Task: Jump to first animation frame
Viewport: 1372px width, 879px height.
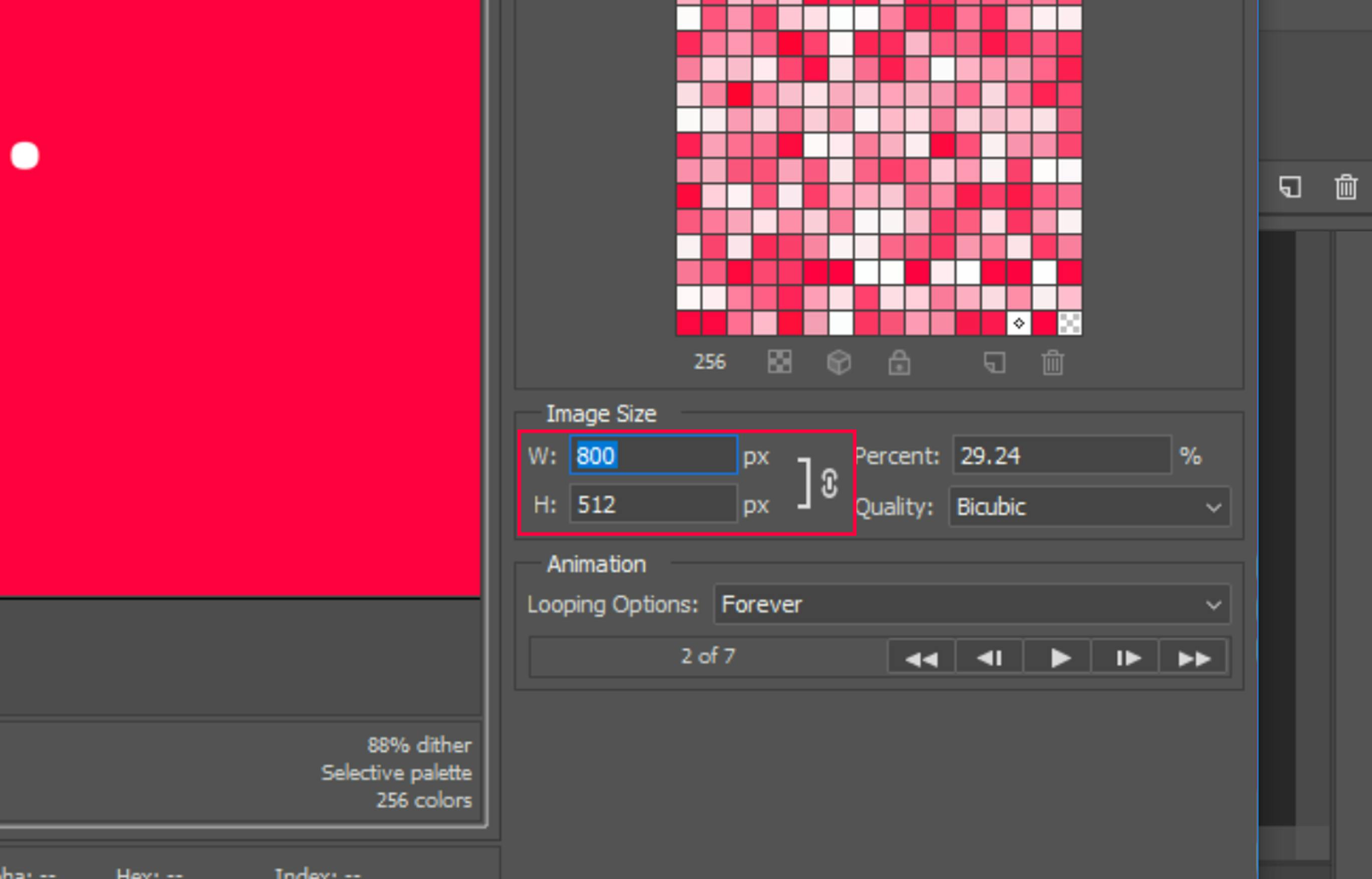Action: (x=921, y=658)
